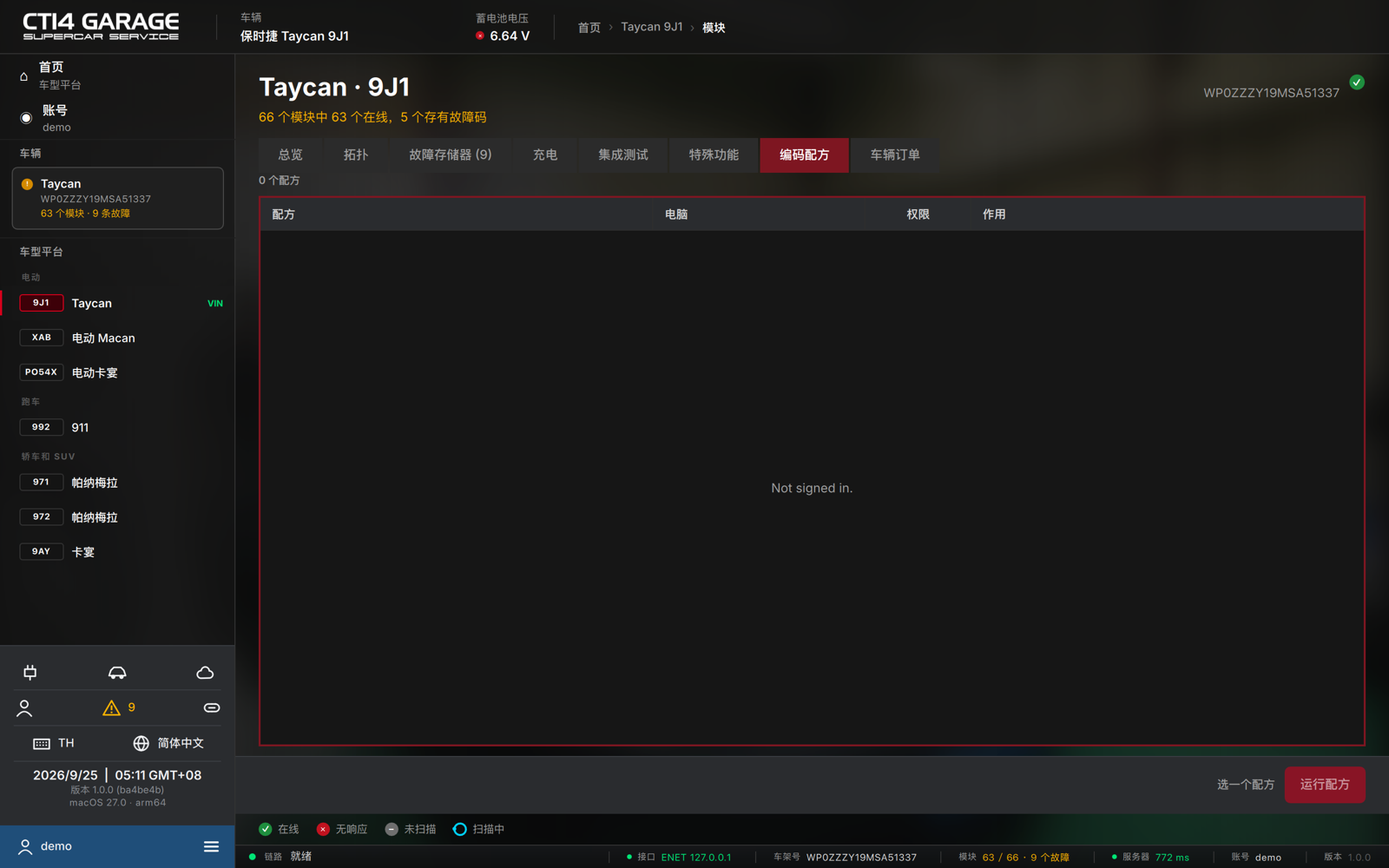Select the Taycan vehicle card in the sidebar
1389x868 pixels.
coord(117,198)
